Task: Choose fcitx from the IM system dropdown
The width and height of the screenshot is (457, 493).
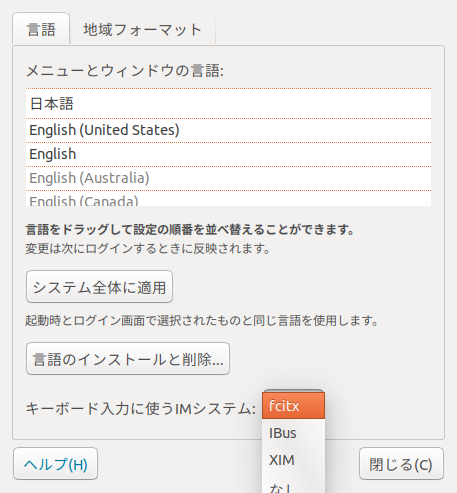Action: (x=293, y=406)
